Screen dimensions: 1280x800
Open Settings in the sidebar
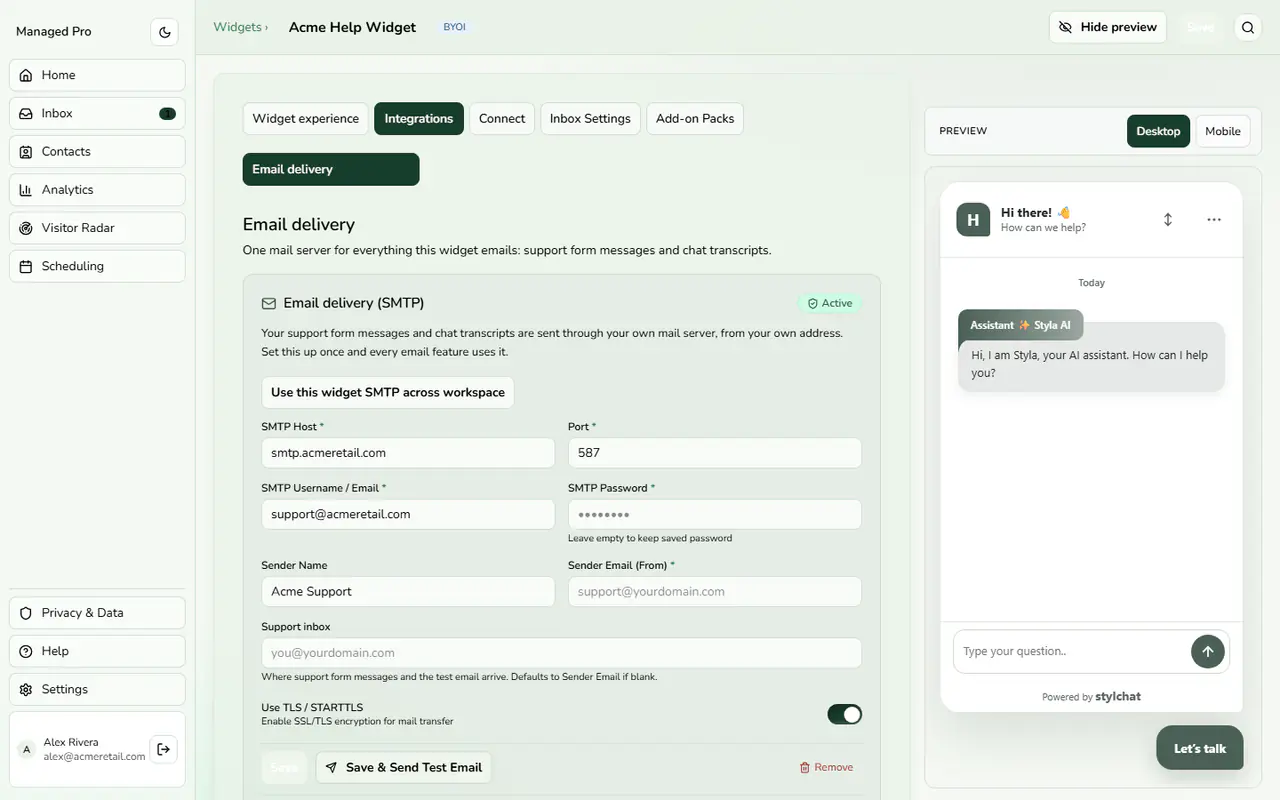point(97,689)
